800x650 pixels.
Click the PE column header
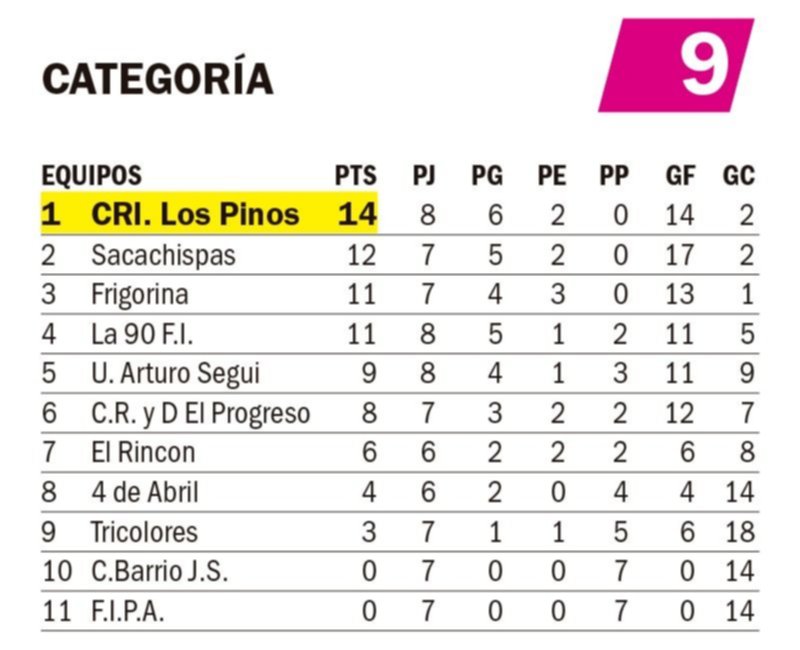click(552, 176)
